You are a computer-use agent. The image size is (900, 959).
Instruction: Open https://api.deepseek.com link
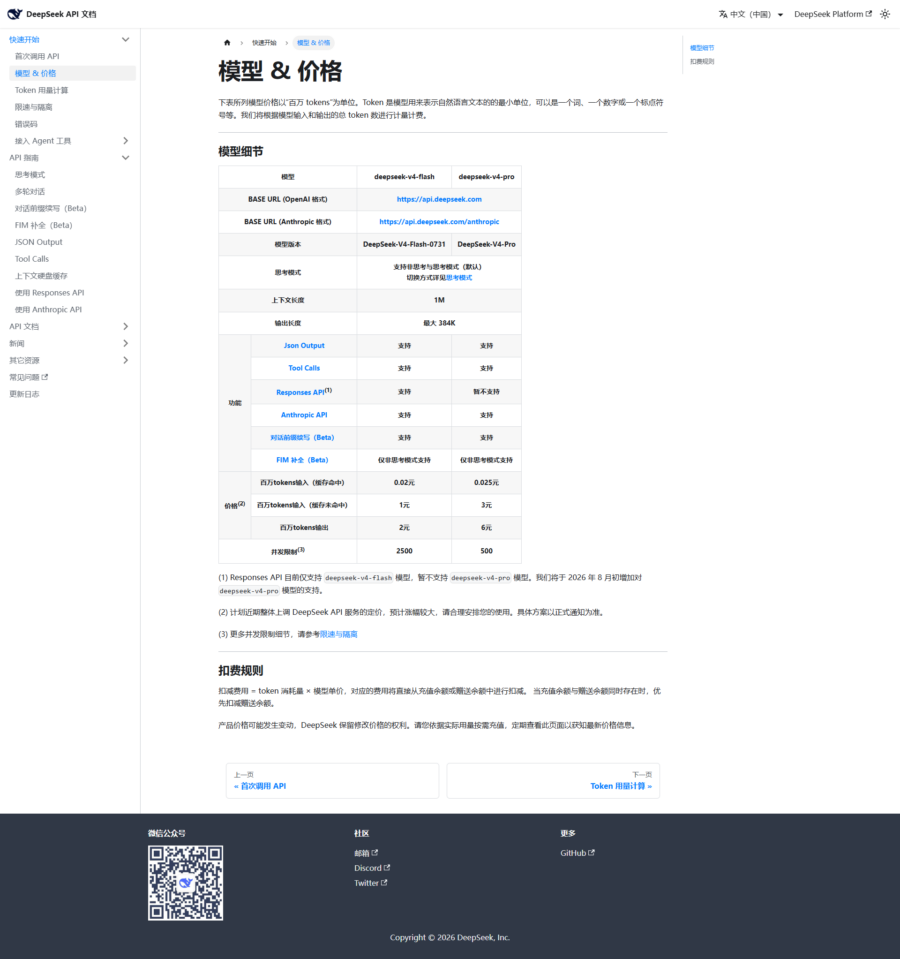(x=439, y=199)
